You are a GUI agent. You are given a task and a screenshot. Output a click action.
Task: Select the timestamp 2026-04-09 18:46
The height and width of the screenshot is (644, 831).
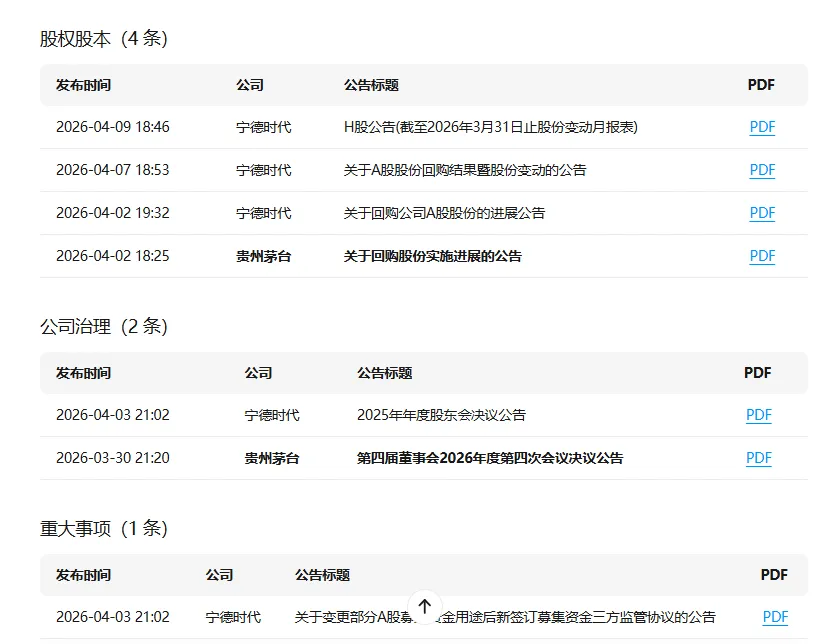pos(113,127)
